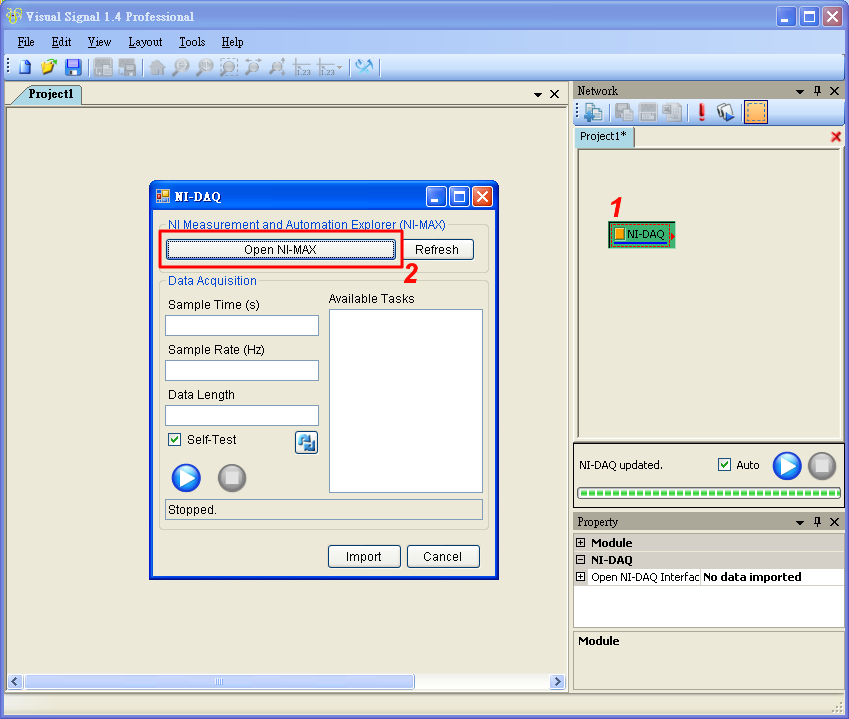The width and height of the screenshot is (849, 719).
Task: Click the Open NI-MAX button
Action: click(280, 250)
